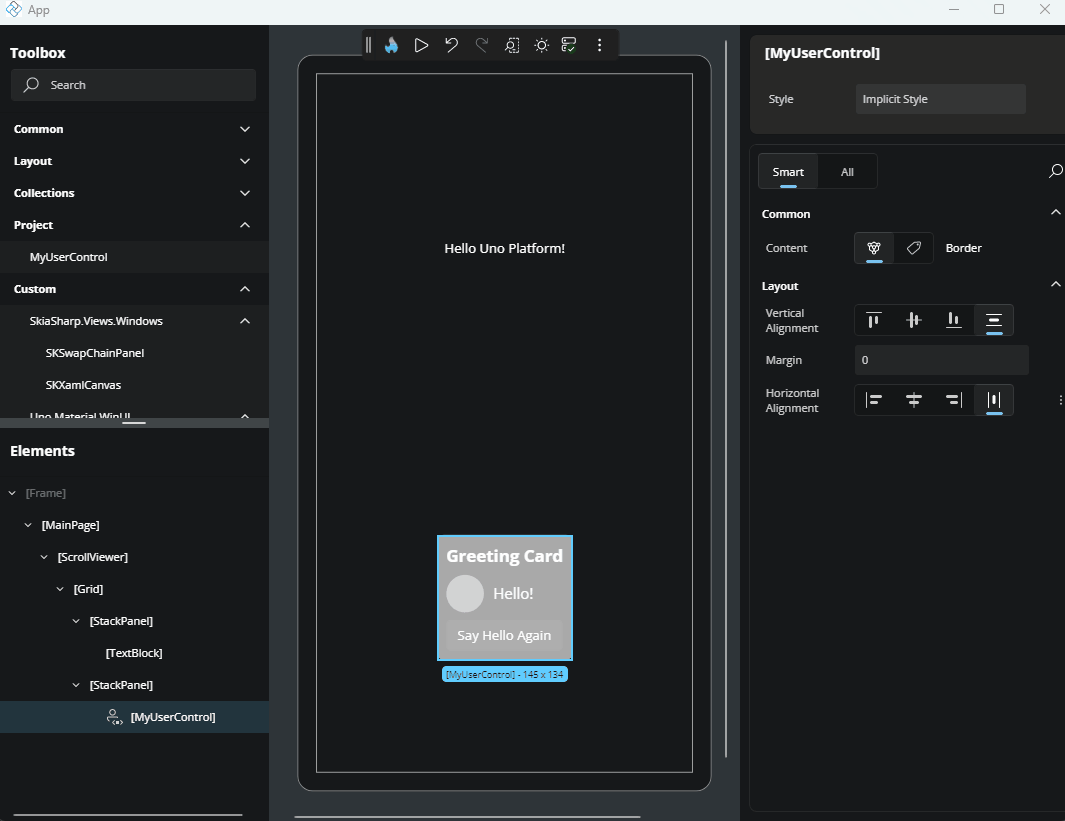Expand the Layout category in Toolbox

point(244,161)
